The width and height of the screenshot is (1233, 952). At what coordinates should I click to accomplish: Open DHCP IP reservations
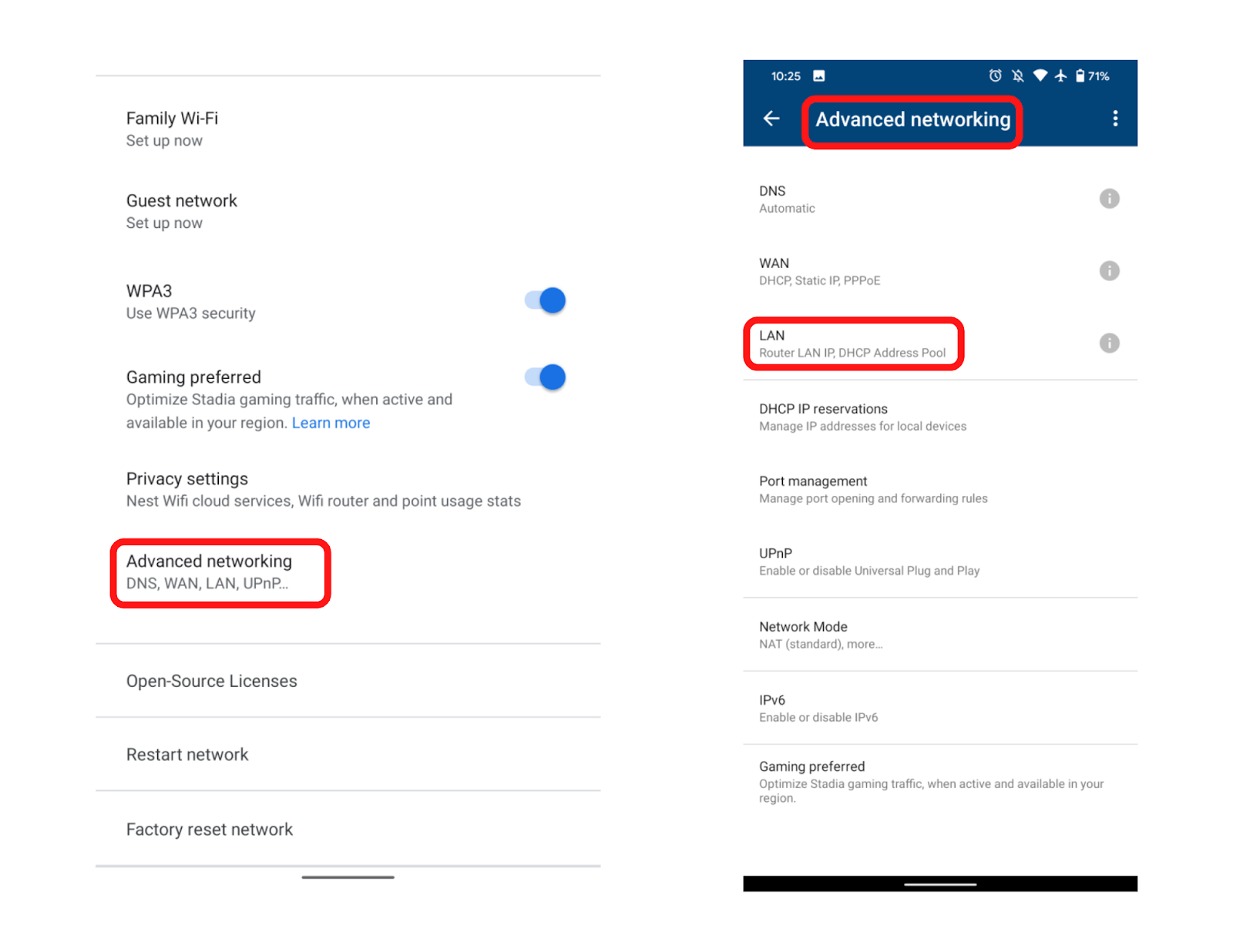click(x=940, y=417)
